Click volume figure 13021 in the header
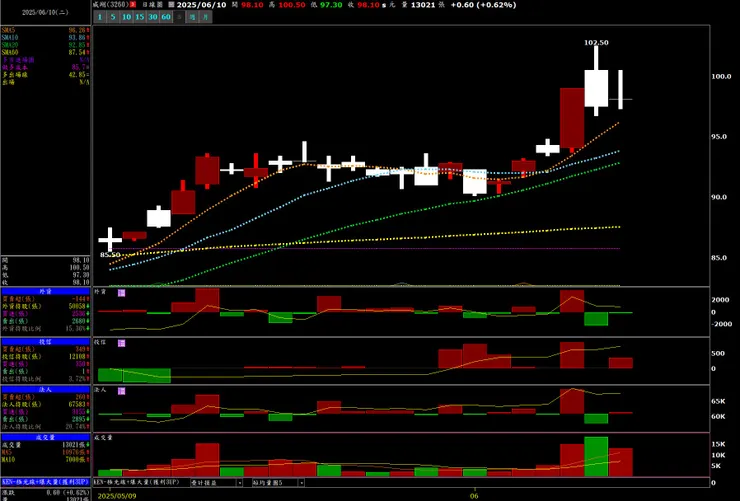 click(423, 5)
